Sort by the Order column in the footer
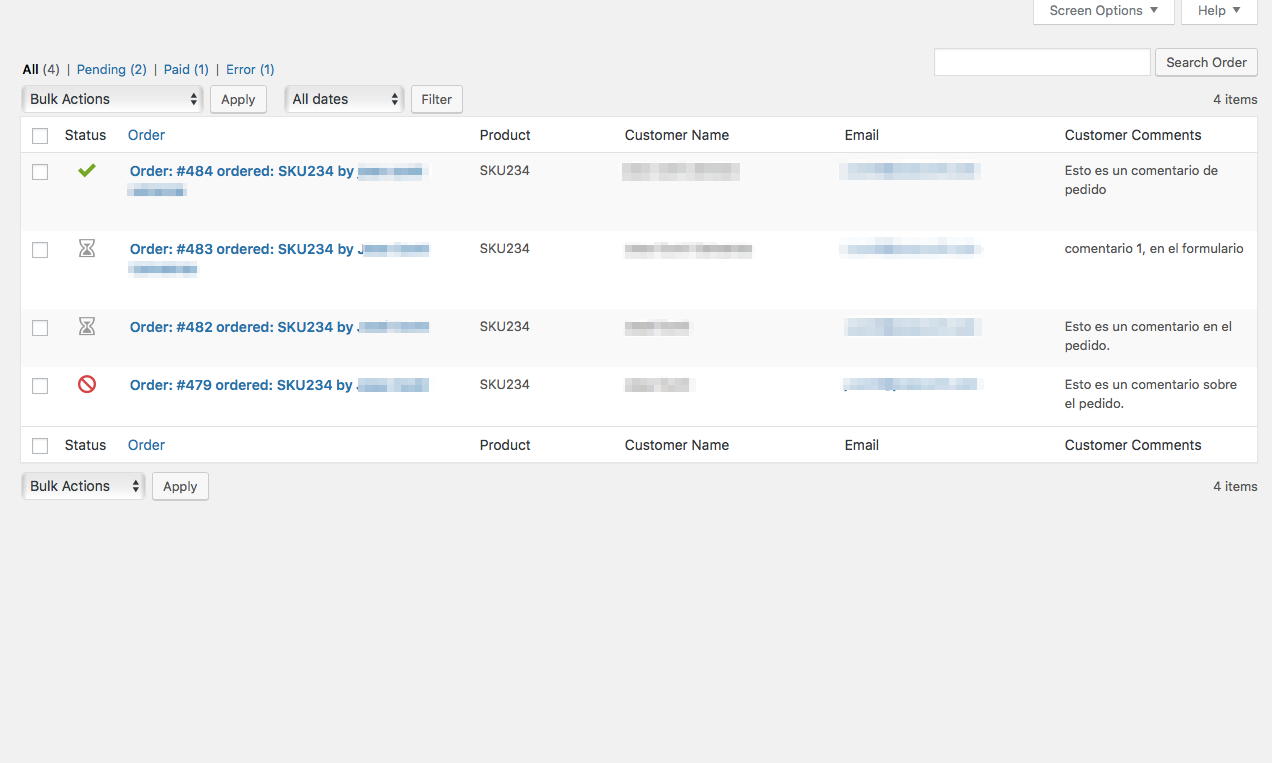Viewport: 1272px width, 763px height. pyautogui.click(x=146, y=445)
